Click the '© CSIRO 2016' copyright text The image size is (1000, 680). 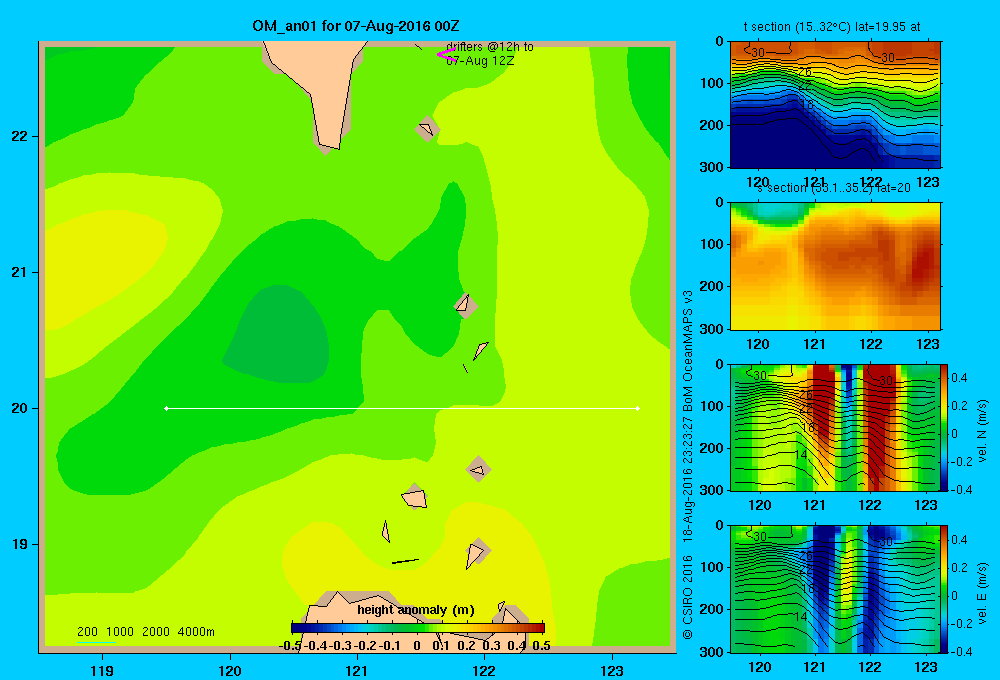coord(687,597)
